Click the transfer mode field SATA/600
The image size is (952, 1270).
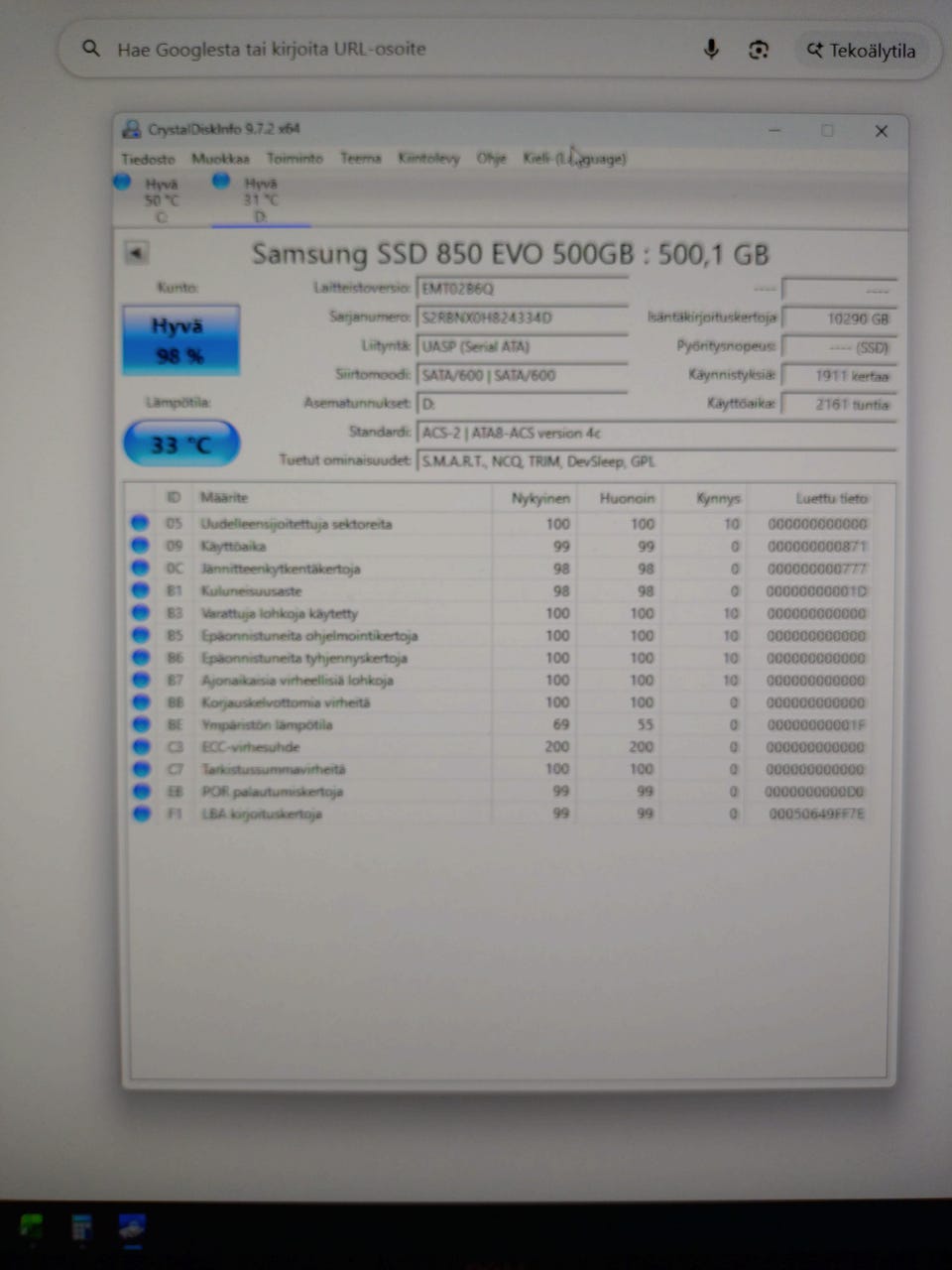tap(522, 375)
